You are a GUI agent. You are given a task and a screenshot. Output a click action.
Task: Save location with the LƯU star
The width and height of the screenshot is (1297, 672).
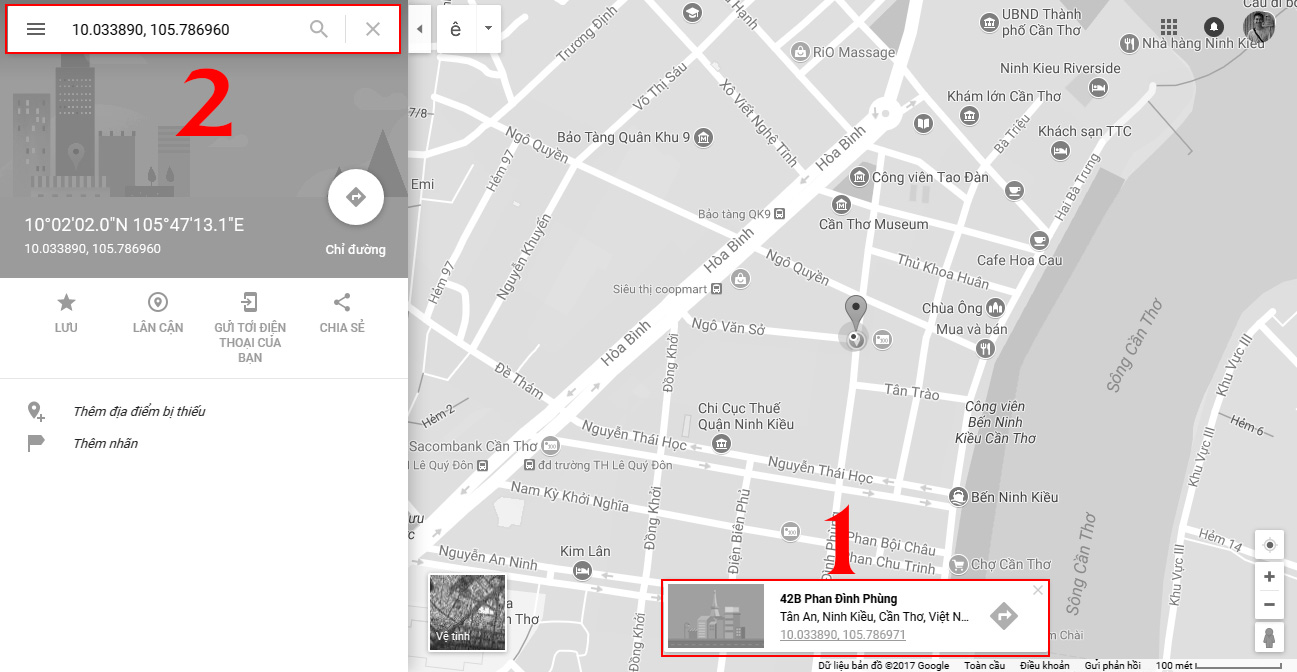click(x=66, y=303)
